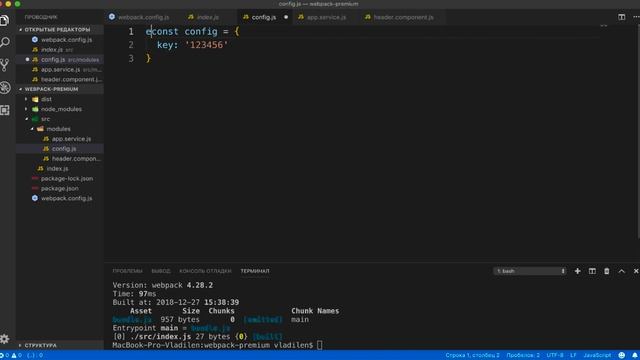Open package-lock.json in file tree

click(60, 178)
